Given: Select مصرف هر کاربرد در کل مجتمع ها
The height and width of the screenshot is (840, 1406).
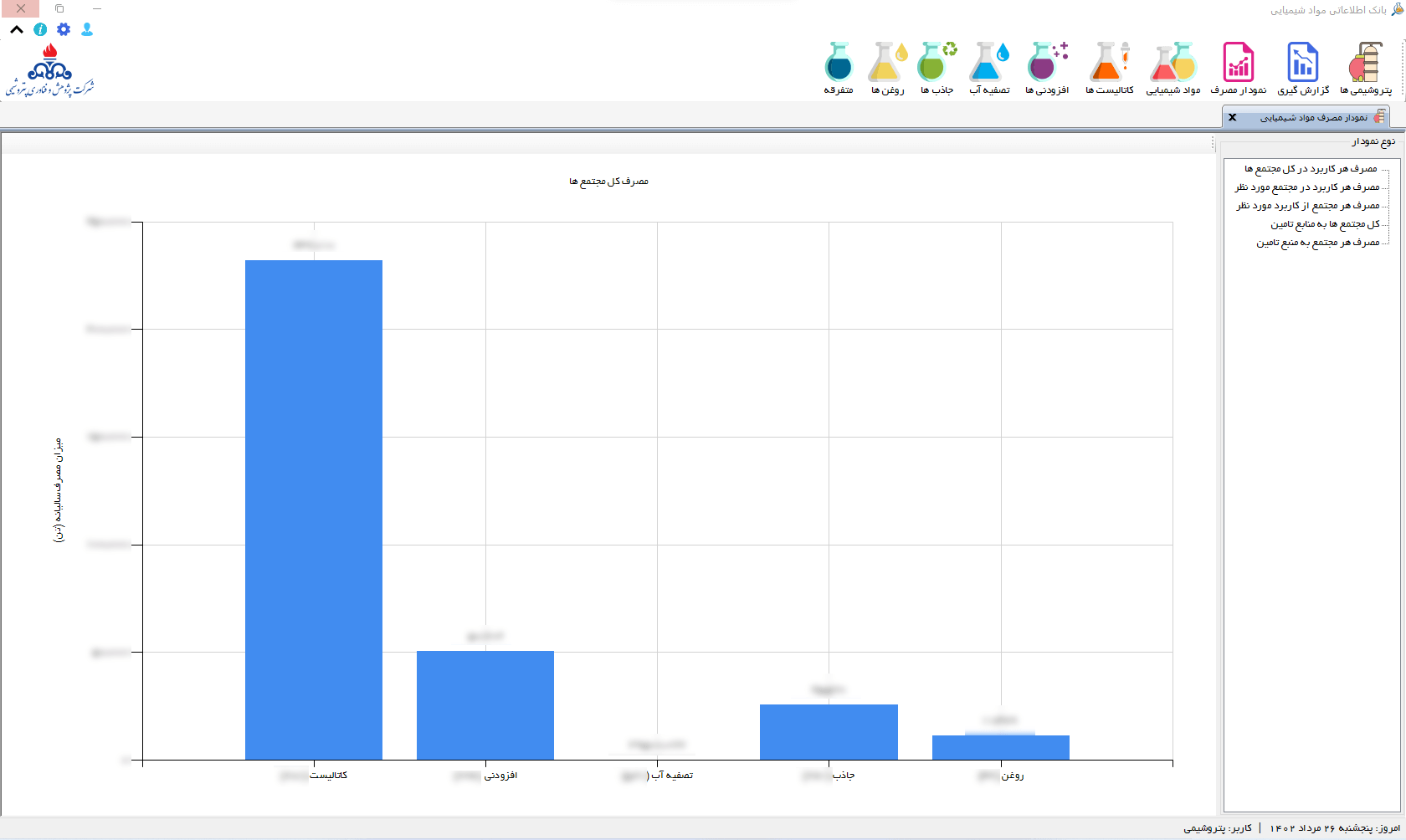Looking at the screenshot, I should pyautogui.click(x=1311, y=169).
